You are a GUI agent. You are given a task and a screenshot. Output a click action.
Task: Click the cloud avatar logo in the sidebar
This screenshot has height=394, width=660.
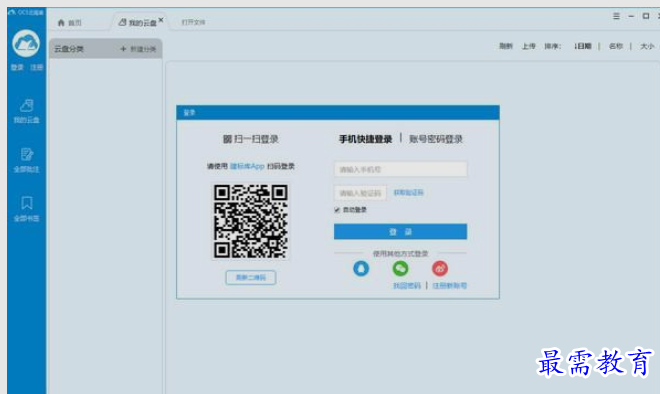tap(26, 43)
